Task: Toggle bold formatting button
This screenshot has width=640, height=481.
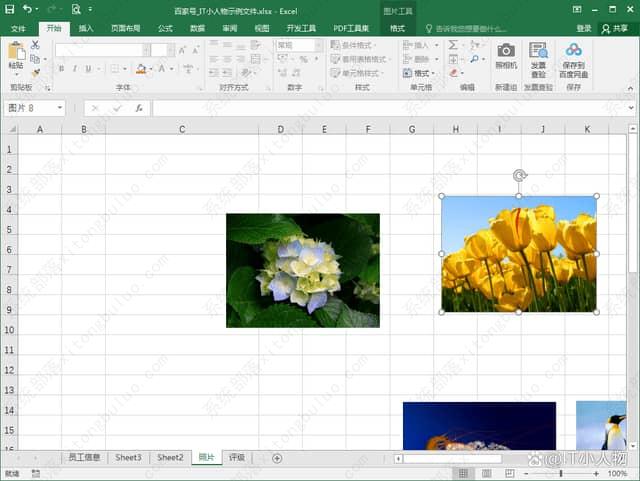Action: click(x=60, y=69)
